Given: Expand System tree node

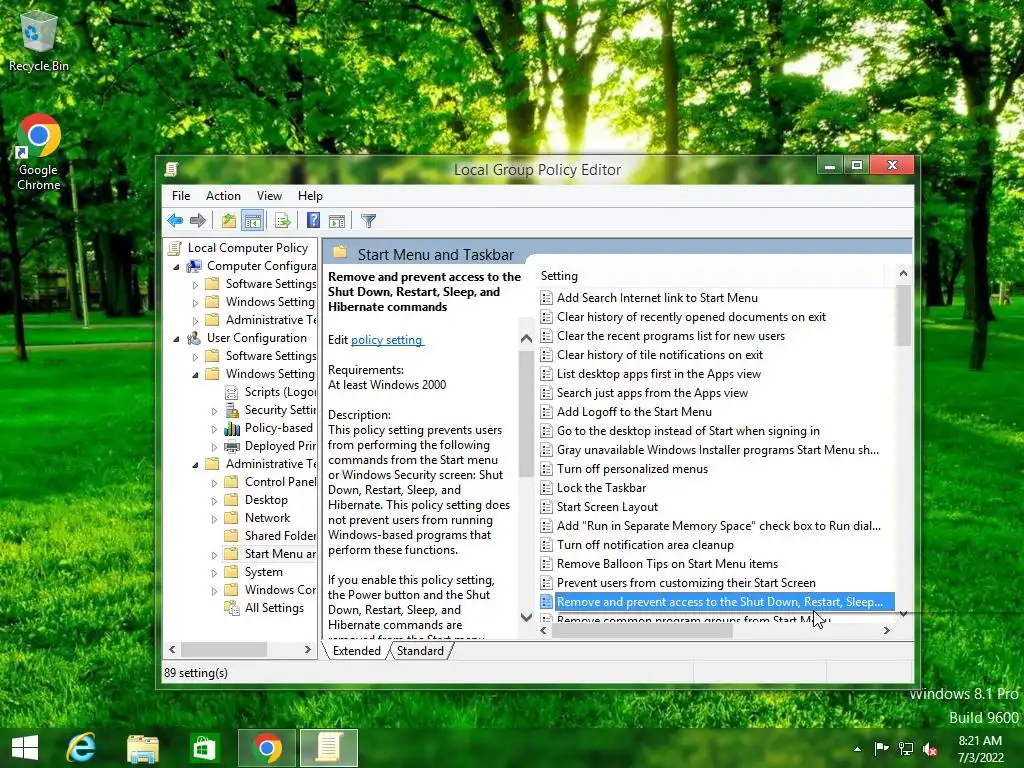Looking at the screenshot, I should pyautogui.click(x=214, y=573).
